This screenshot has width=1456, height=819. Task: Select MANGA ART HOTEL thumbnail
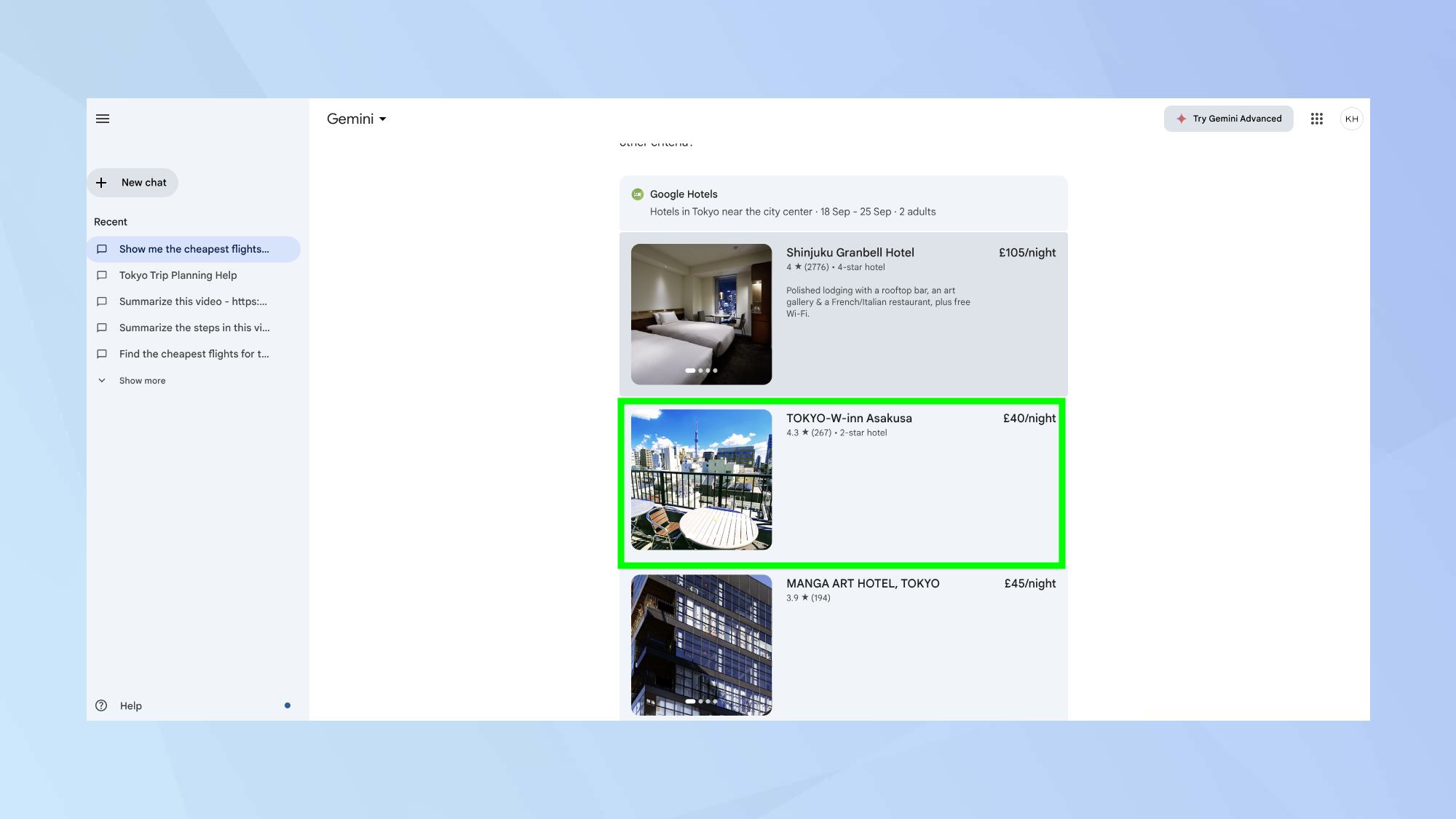[x=701, y=644]
